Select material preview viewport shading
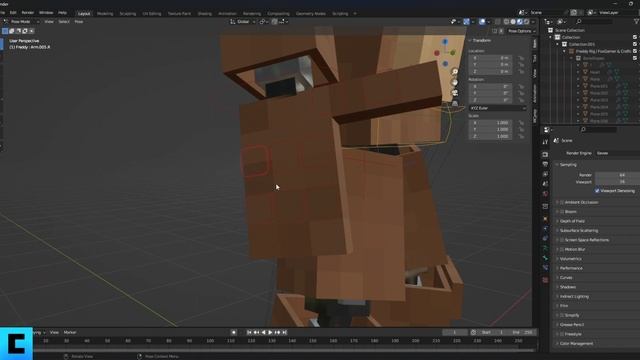Image resolution: width=640 pixels, height=360 pixels. 520,22
